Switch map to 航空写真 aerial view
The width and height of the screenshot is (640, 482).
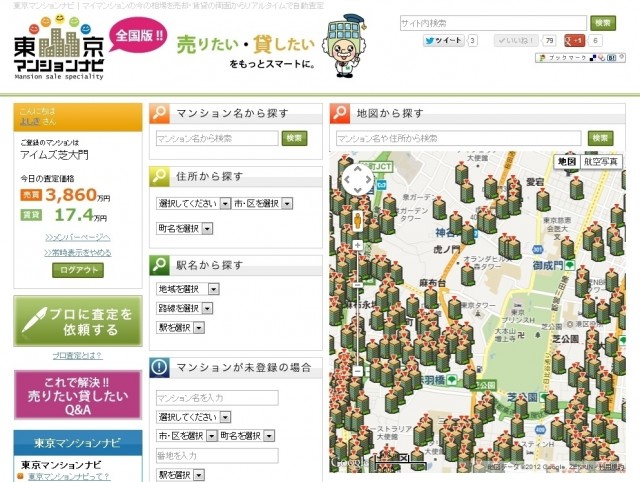coord(601,161)
